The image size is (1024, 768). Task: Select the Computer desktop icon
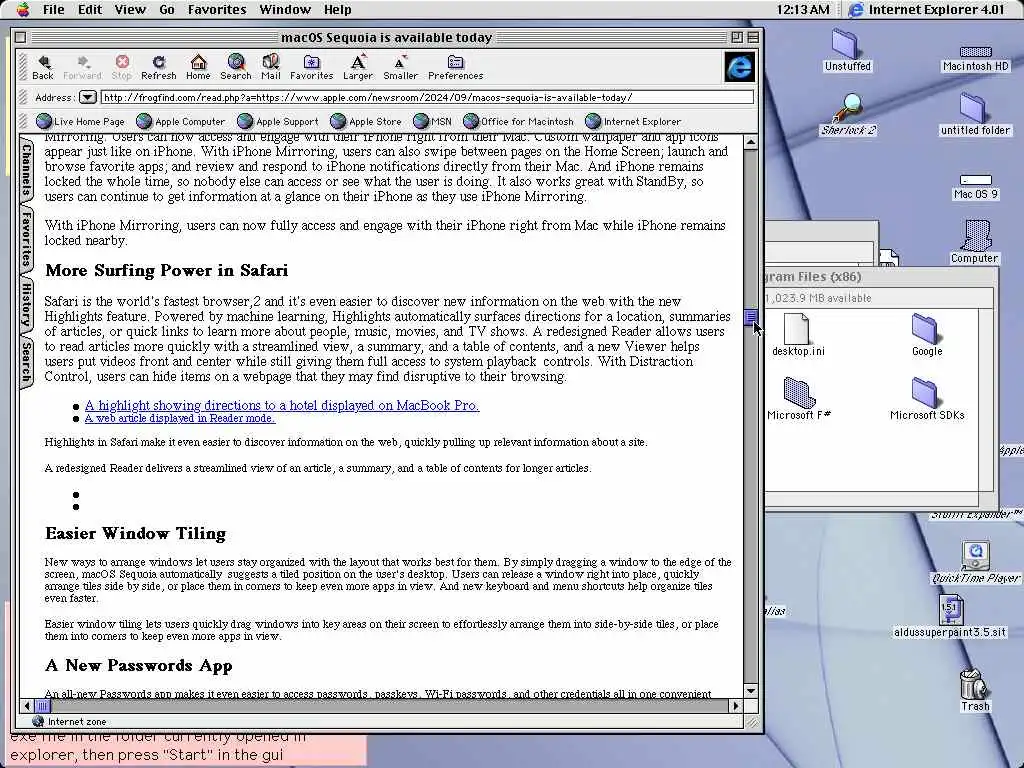(974, 242)
